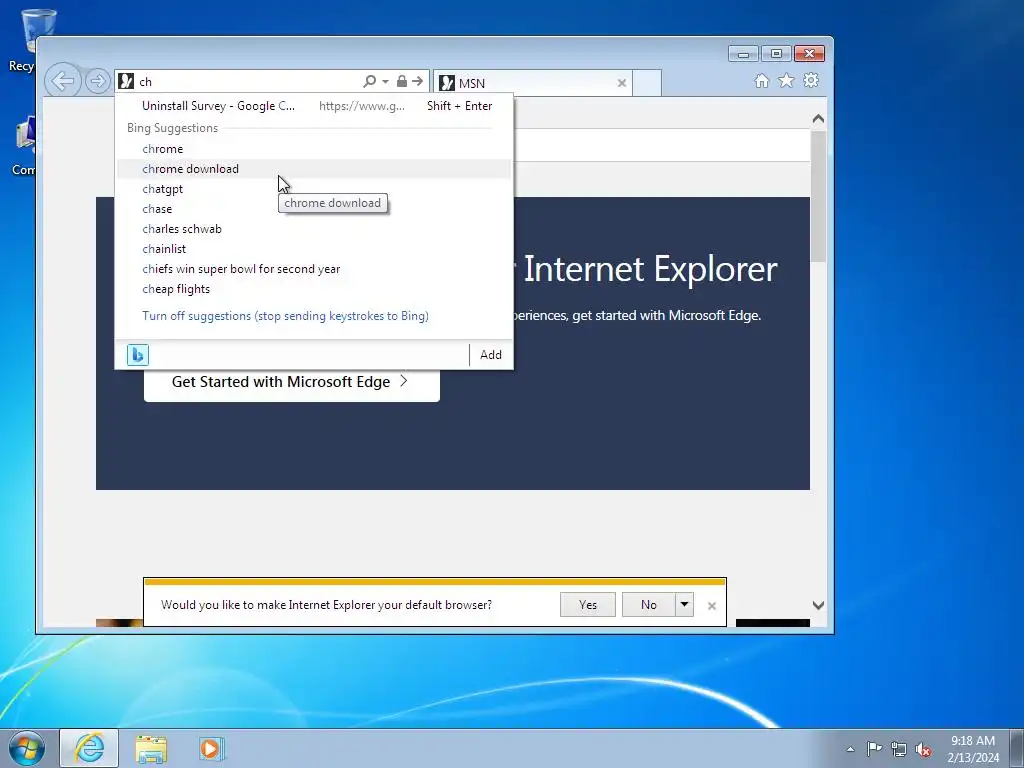
Task: Click the security lock icon in address bar
Action: (402, 81)
